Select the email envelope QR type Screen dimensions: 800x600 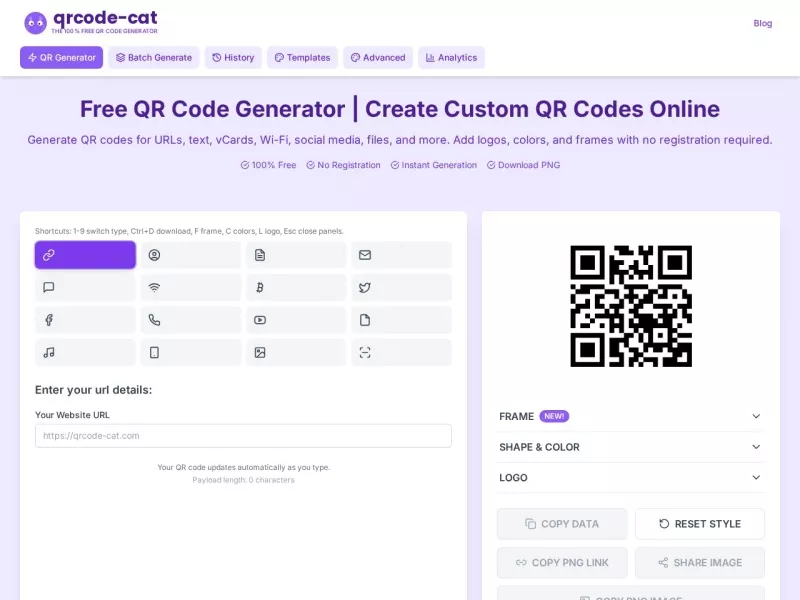click(x=402, y=255)
